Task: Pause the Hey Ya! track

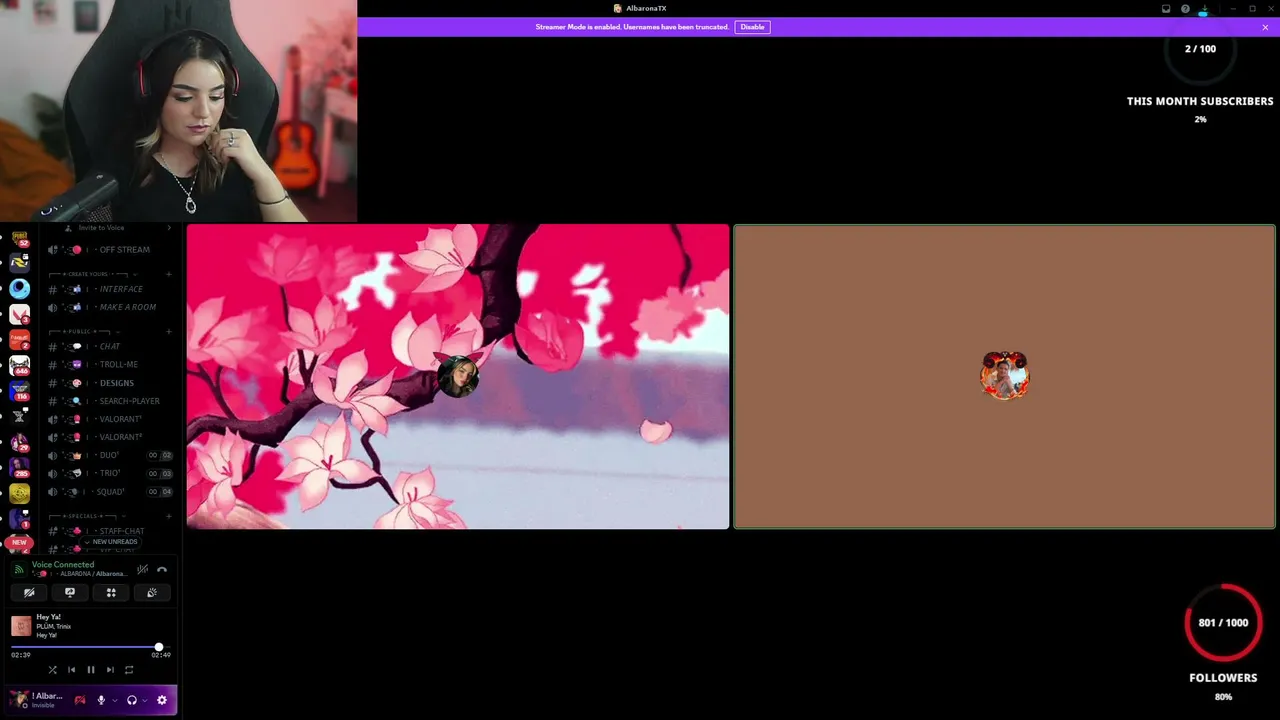Action: click(90, 670)
